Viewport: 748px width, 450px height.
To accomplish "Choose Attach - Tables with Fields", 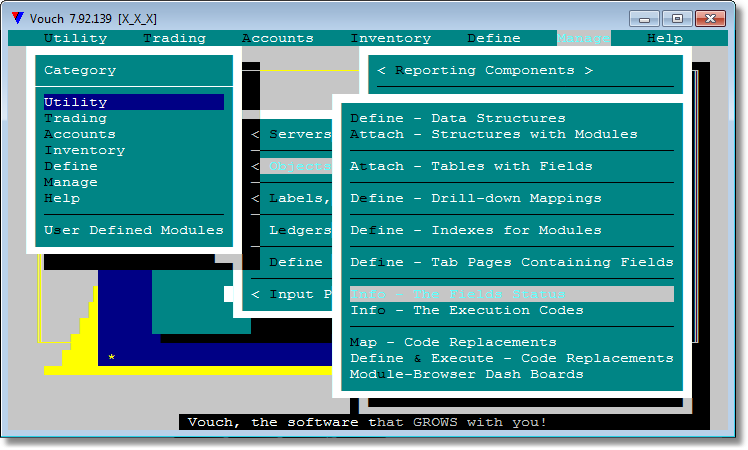I will 471,166.
